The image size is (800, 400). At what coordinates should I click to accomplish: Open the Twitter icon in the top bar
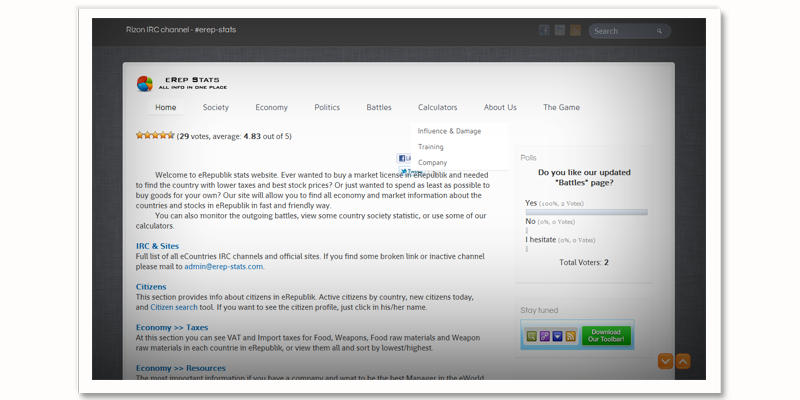pos(560,31)
